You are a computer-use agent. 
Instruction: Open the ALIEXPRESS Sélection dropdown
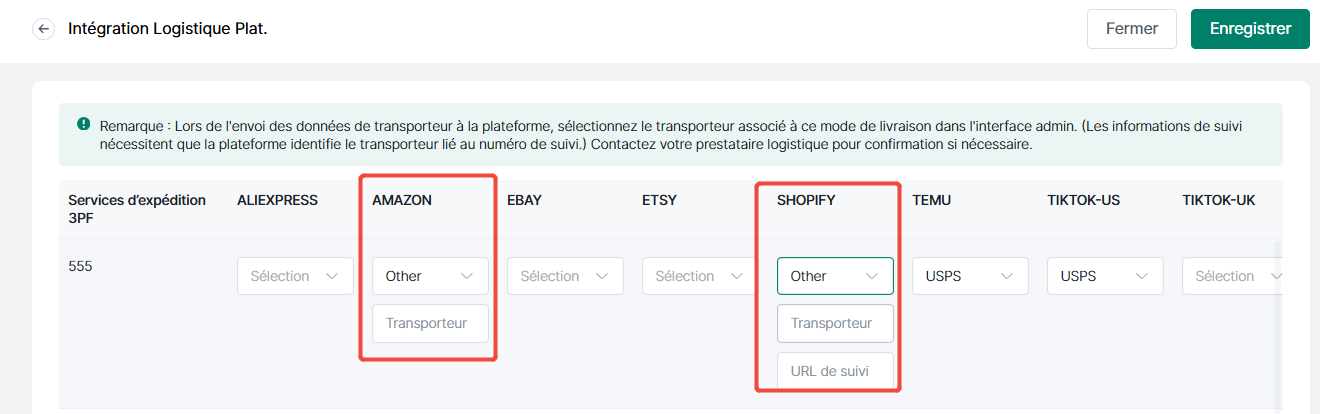coord(295,276)
